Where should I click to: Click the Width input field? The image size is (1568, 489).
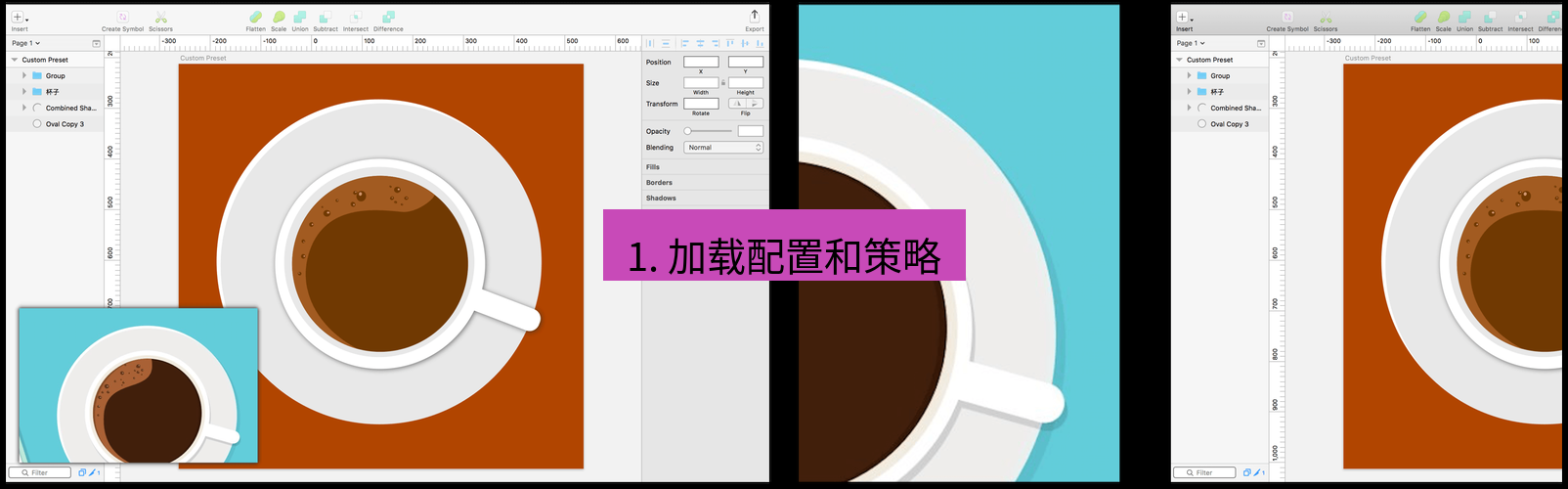701,83
